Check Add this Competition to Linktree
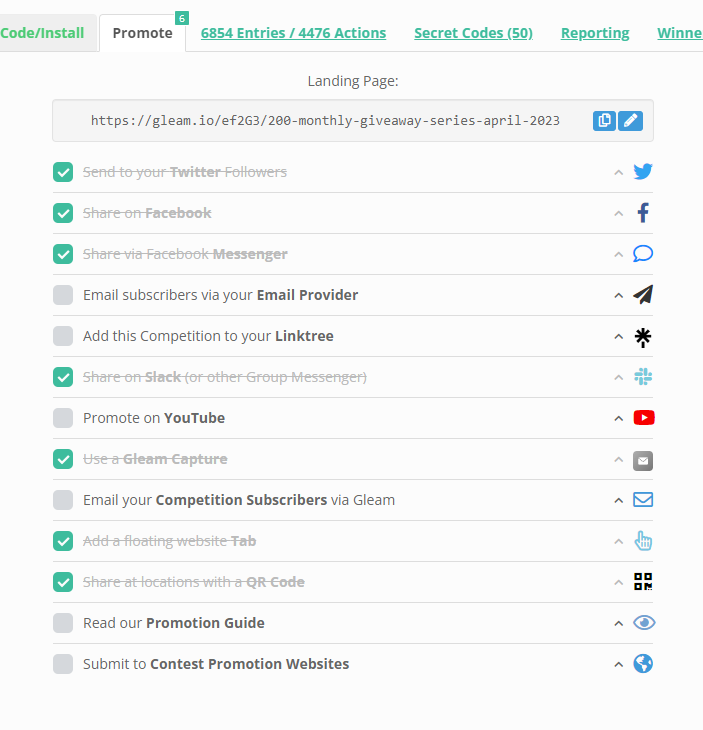This screenshot has width=703, height=730. coord(63,336)
